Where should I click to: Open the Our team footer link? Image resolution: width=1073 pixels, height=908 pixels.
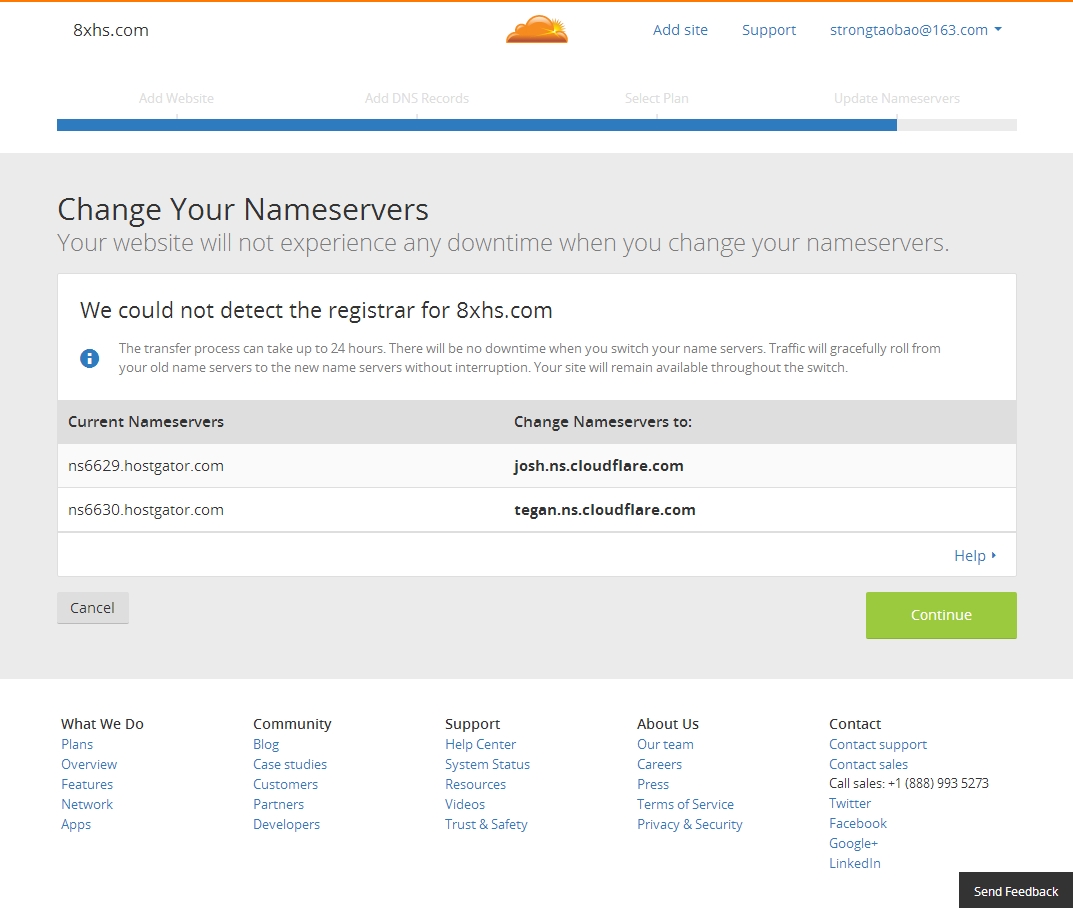coord(665,744)
